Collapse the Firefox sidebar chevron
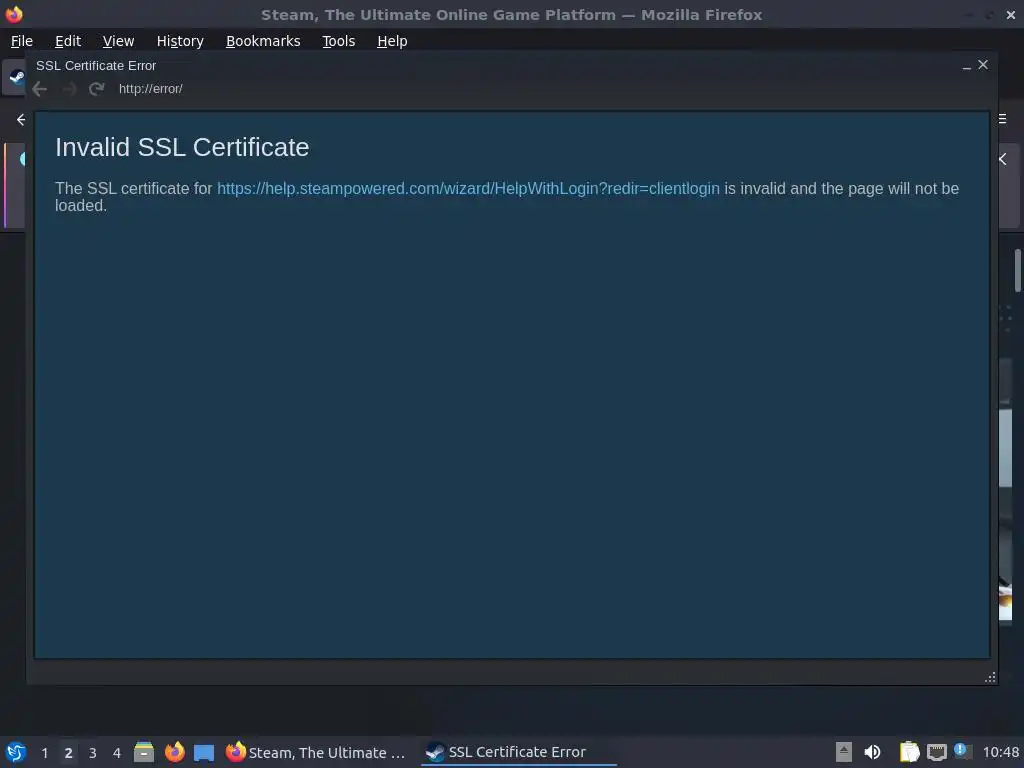The height and width of the screenshot is (768, 1024). (1003, 159)
